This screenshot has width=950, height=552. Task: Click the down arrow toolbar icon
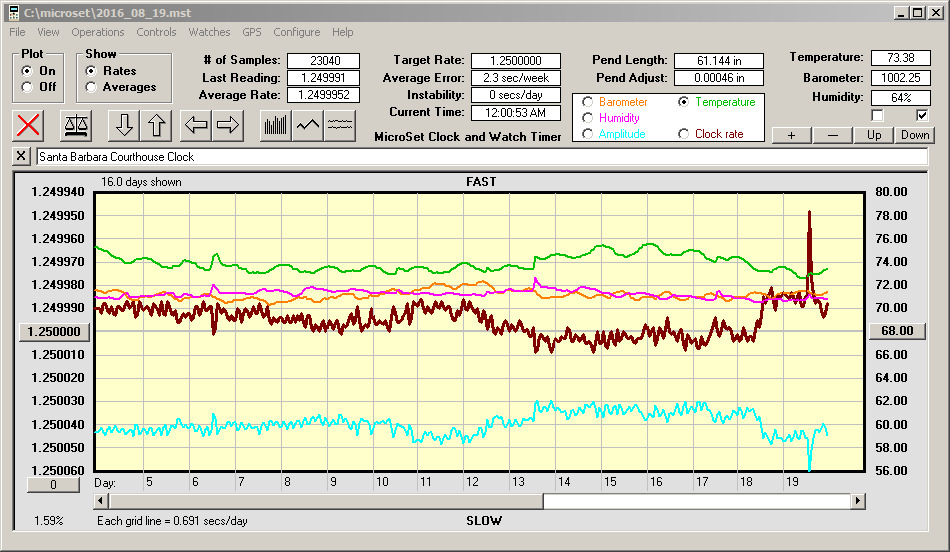coord(124,125)
